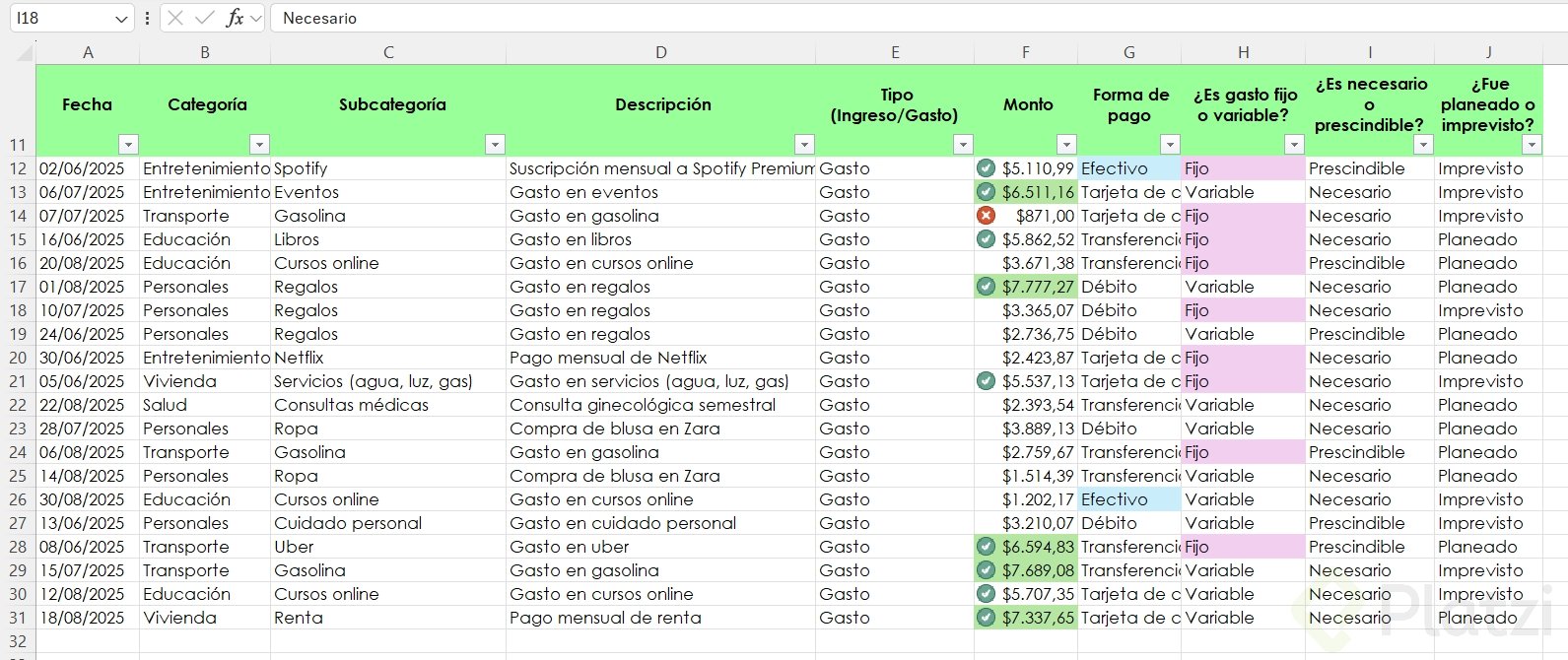Select row 20 header
The height and width of the screenshot is (660, 1568).
[18, 358]
